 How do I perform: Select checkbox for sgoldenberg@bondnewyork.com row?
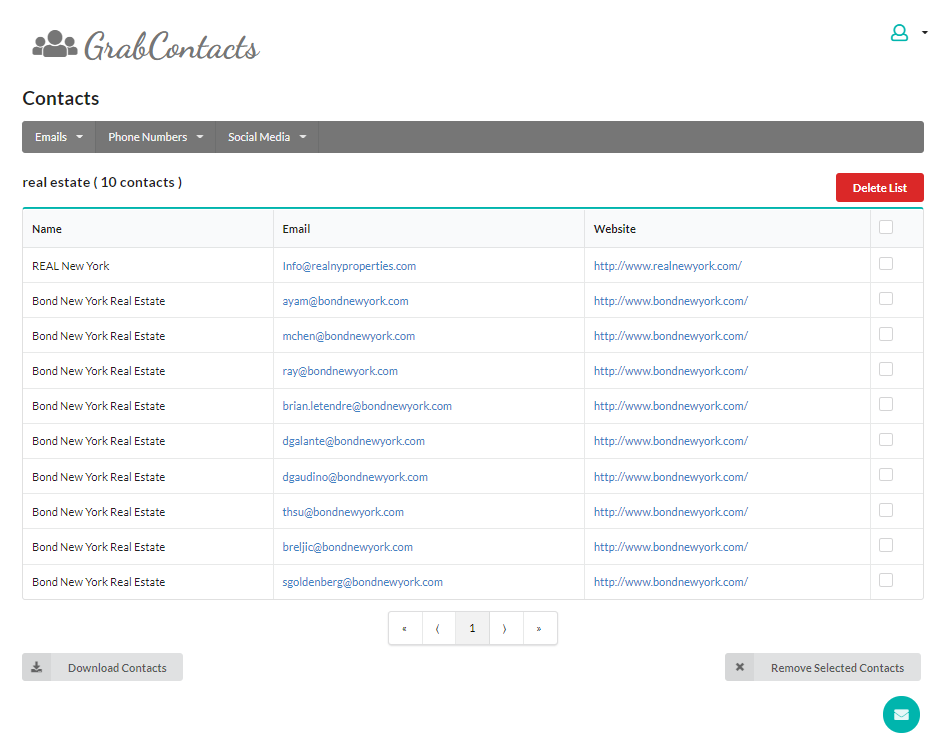click(886, 580)
